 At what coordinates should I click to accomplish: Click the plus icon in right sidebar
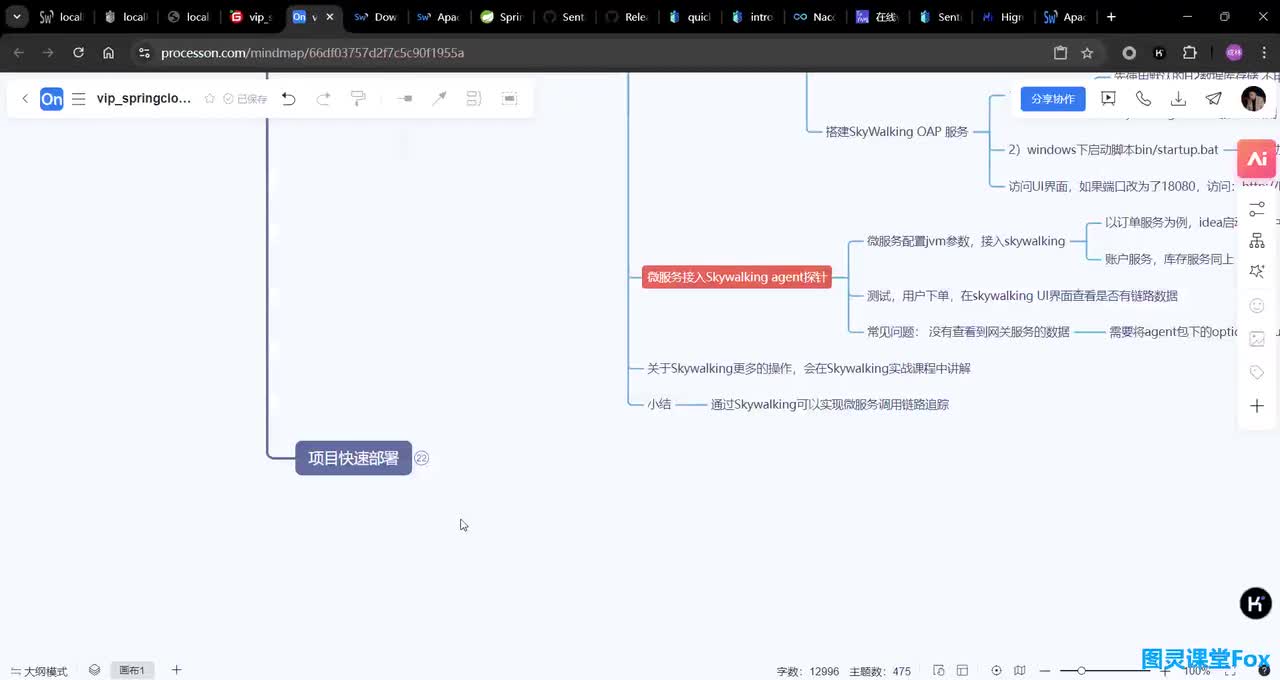1257,406
